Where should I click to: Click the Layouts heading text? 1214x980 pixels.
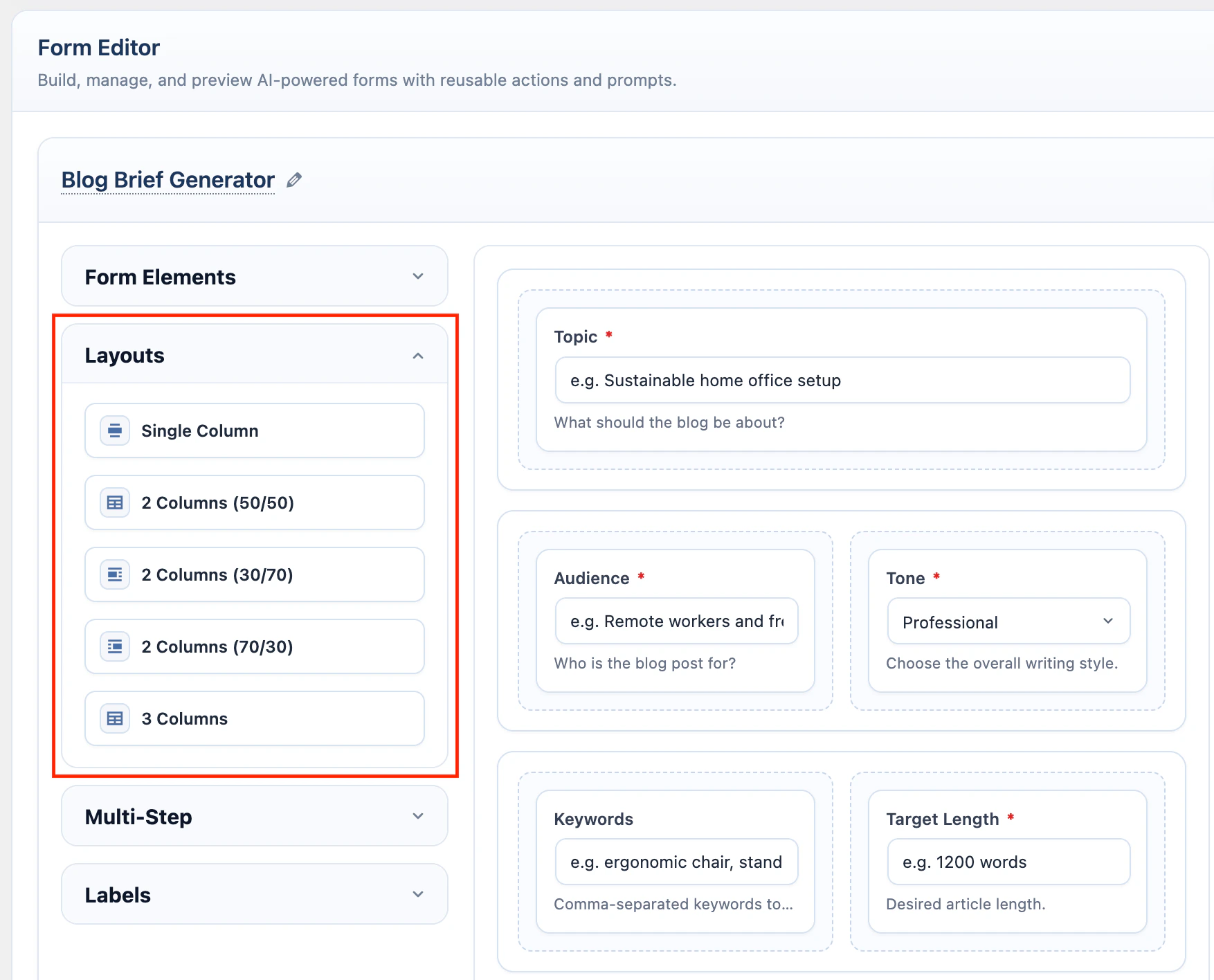point(125,356)
